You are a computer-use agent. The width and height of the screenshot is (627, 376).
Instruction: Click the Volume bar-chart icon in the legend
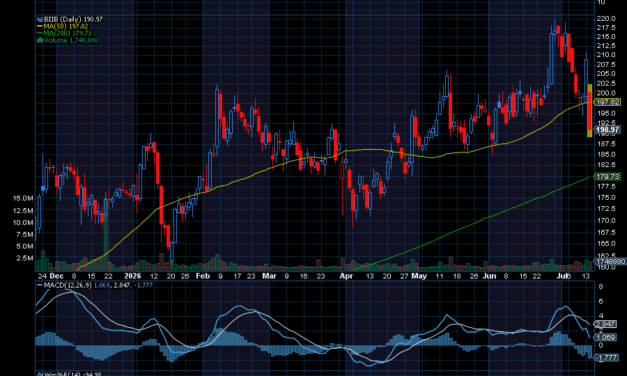[x=40, y=40]
